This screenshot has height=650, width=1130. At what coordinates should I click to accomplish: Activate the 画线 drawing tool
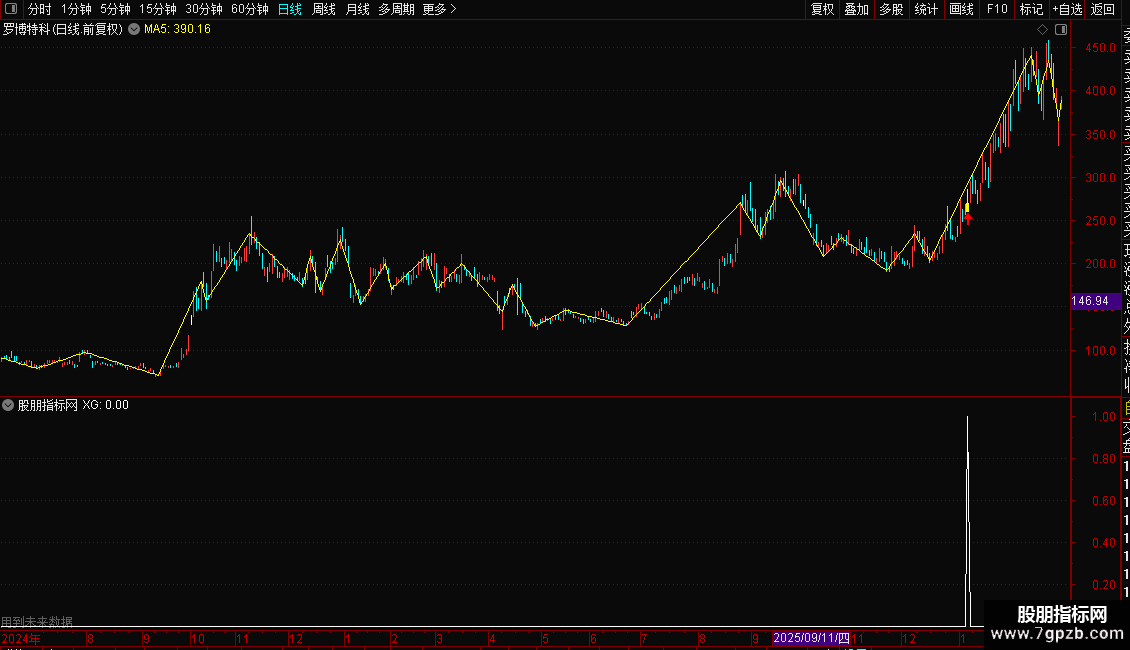961,9
